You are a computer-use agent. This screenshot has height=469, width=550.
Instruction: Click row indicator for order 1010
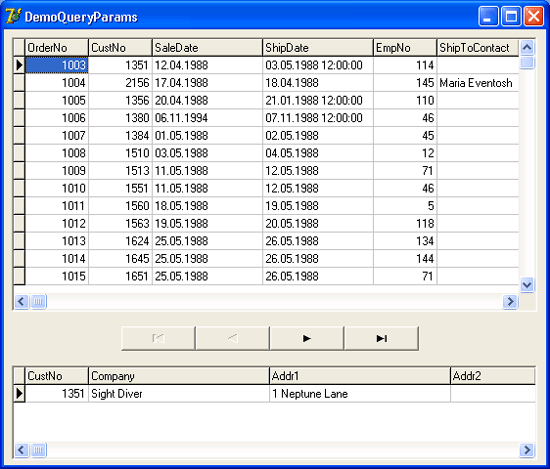[19, 188]
